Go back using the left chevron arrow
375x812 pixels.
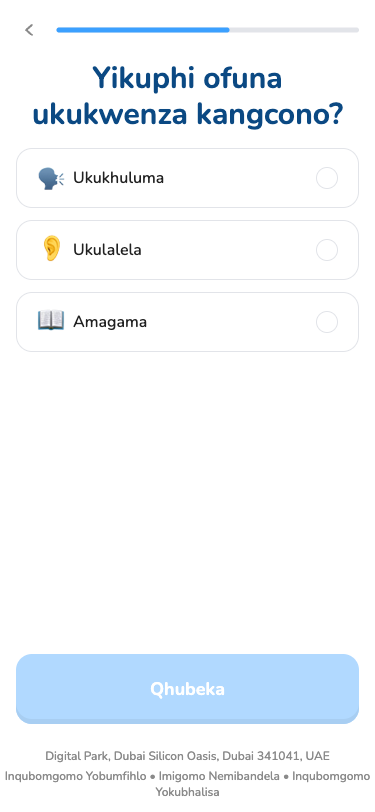(30, 30)
